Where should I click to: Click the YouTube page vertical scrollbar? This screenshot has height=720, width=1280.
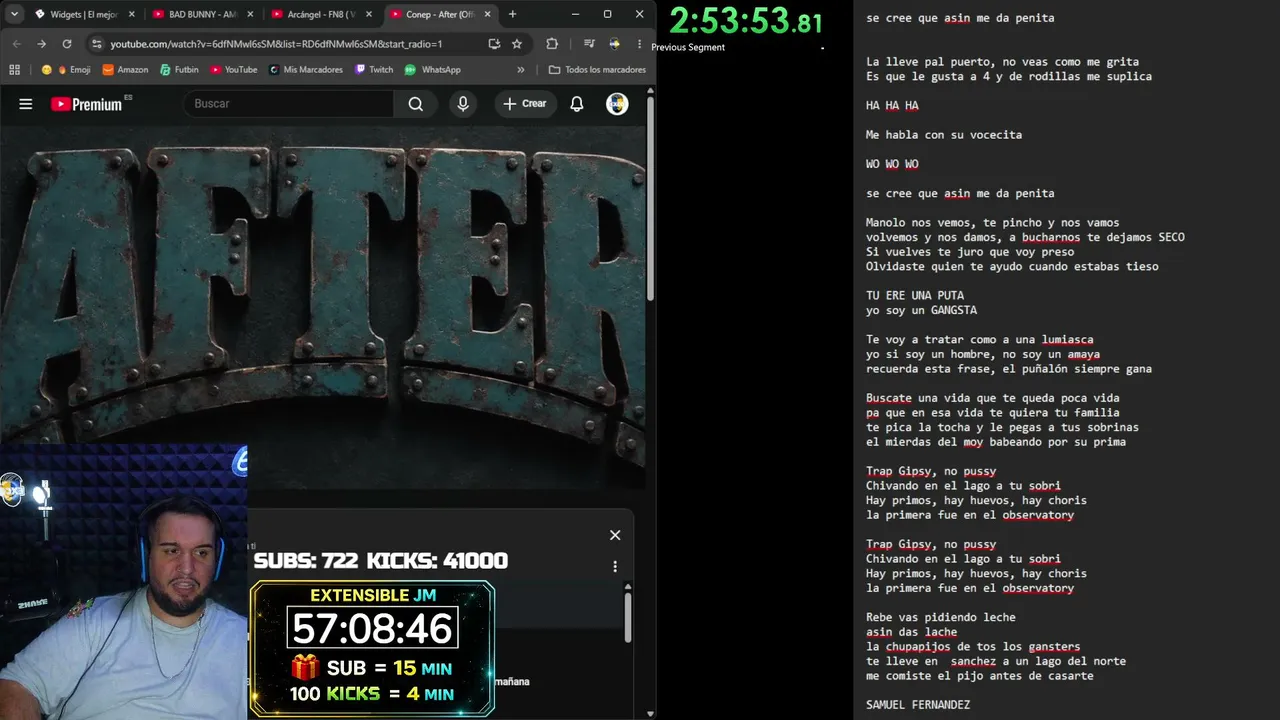pos(651,200)
